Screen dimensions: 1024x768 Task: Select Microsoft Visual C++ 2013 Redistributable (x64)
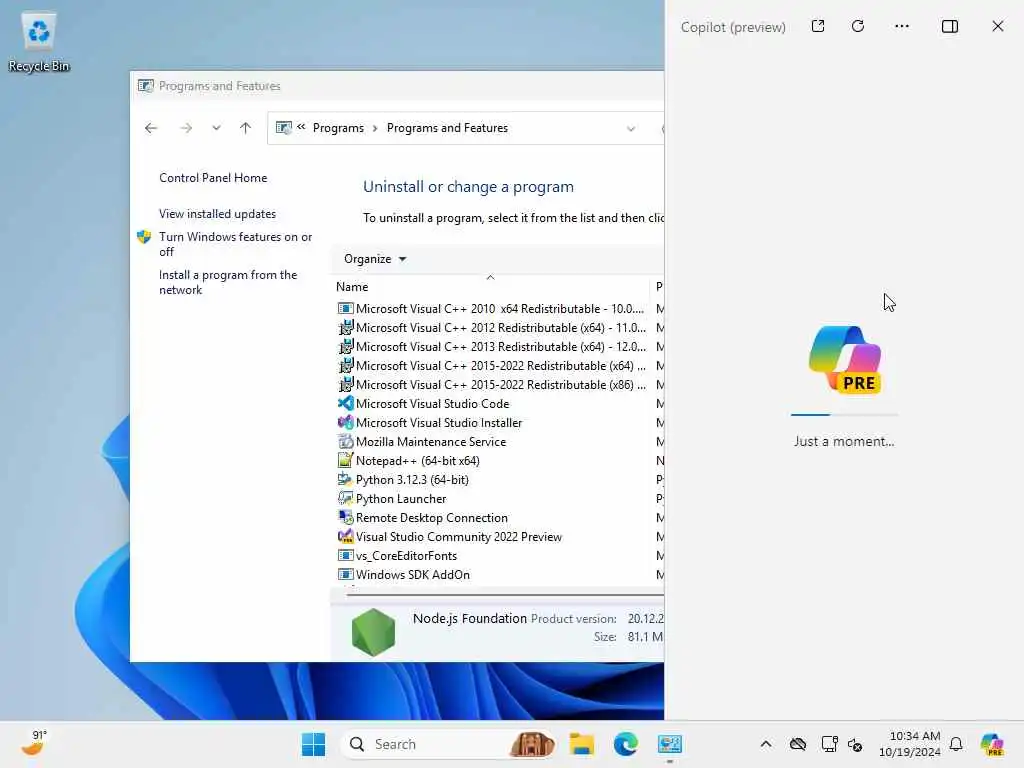tap(492, 346)
